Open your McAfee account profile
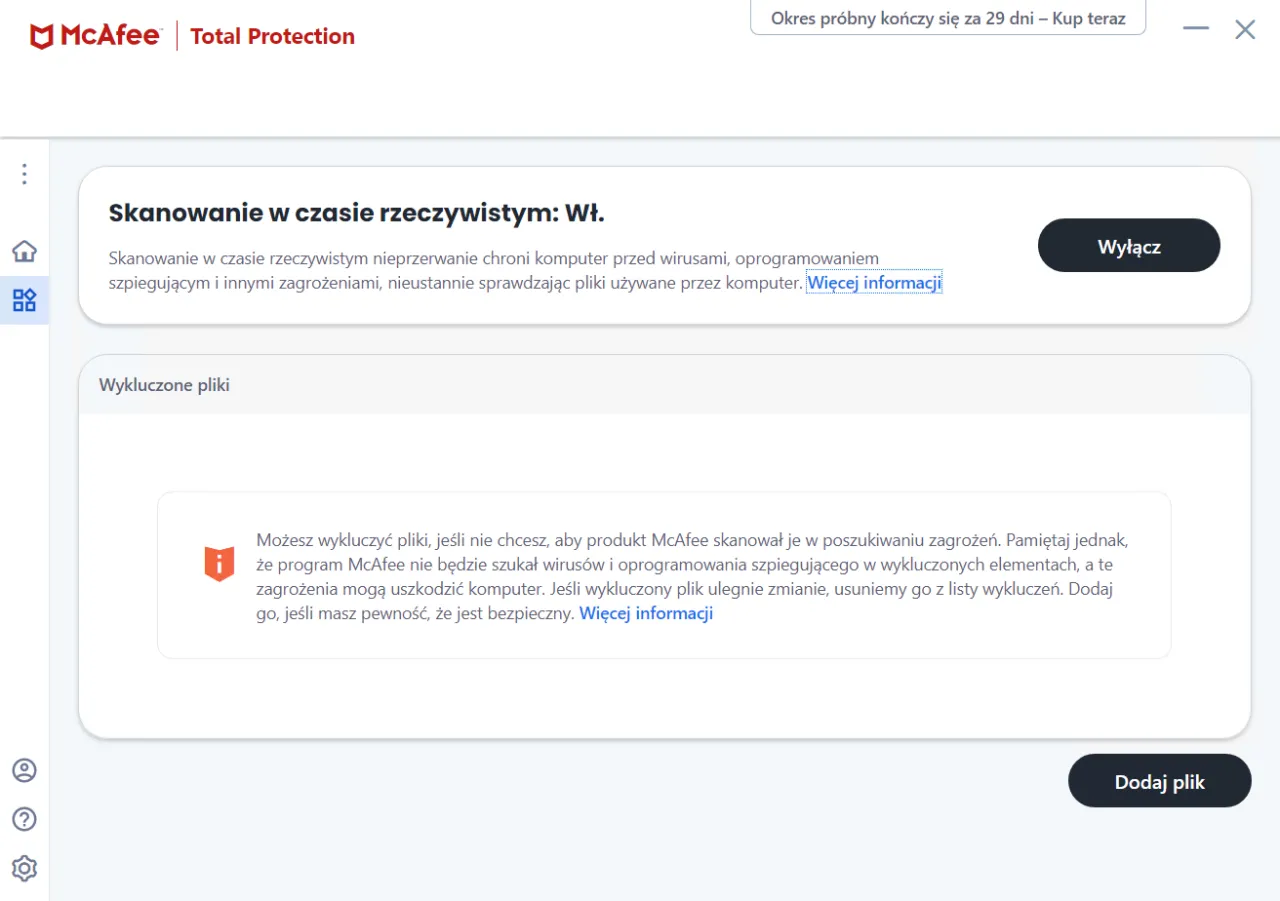The width and height of the screenshot is (1280, 901). [24, 770]
